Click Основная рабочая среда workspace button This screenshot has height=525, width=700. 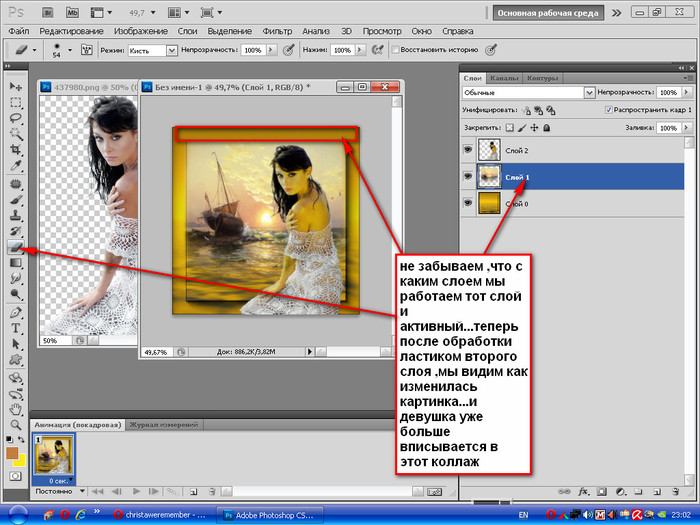click(548, 13)
